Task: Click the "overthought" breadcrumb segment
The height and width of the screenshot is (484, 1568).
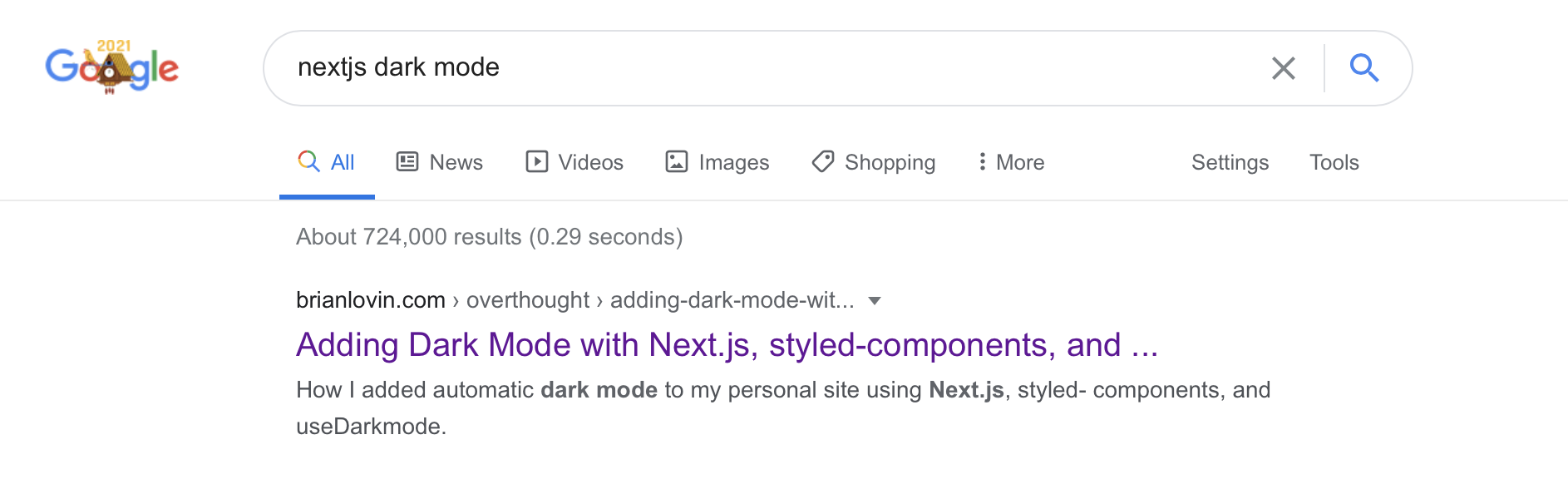Action: point(527,300)
